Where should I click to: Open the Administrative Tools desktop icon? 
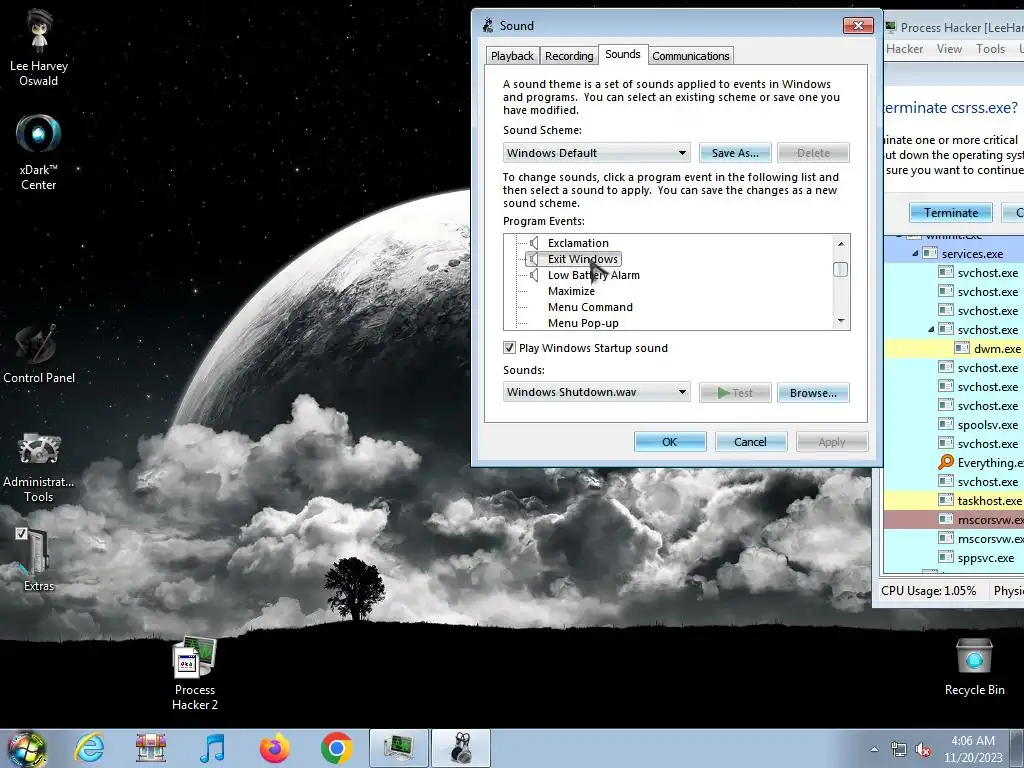pyautogui.click(x=39, y=466)
